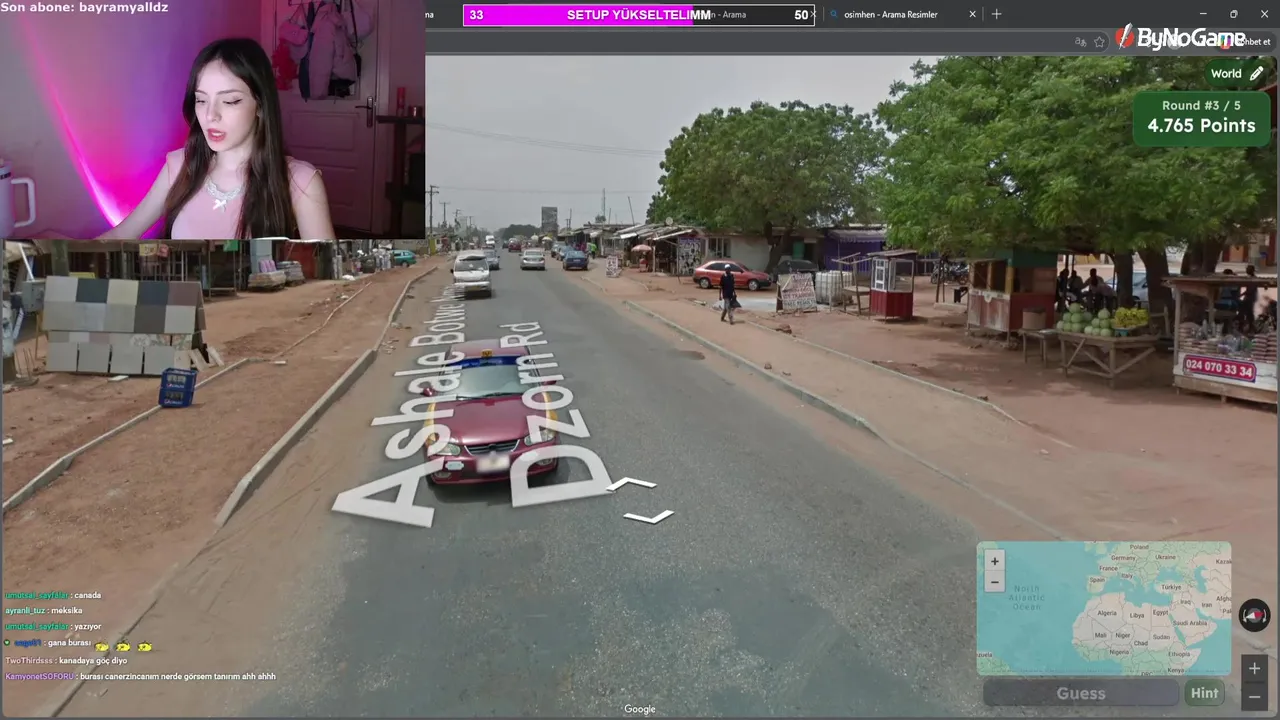Click chat username KamyonetSOFORU
Image resolution: width=1280 pixels, height=720 pixels.
click(40, 677)
